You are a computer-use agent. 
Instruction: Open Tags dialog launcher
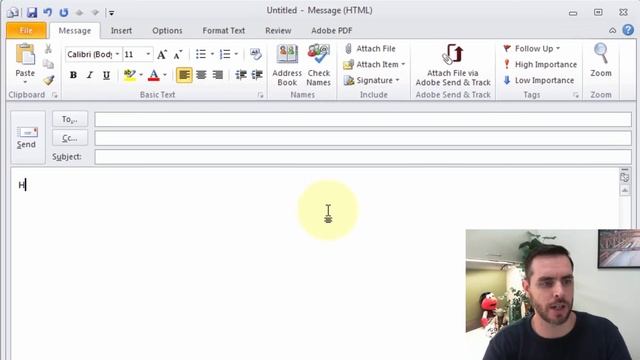(576, 95)
